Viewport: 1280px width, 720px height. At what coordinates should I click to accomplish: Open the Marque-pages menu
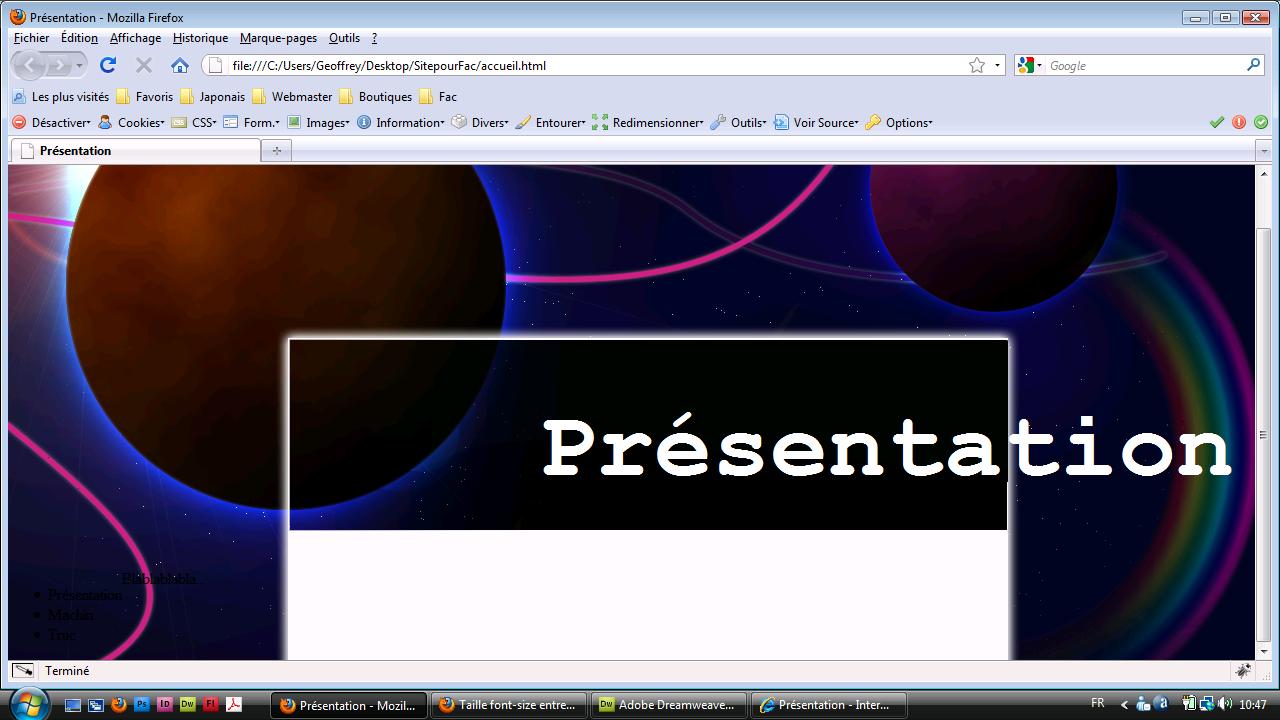pos(278,38)
